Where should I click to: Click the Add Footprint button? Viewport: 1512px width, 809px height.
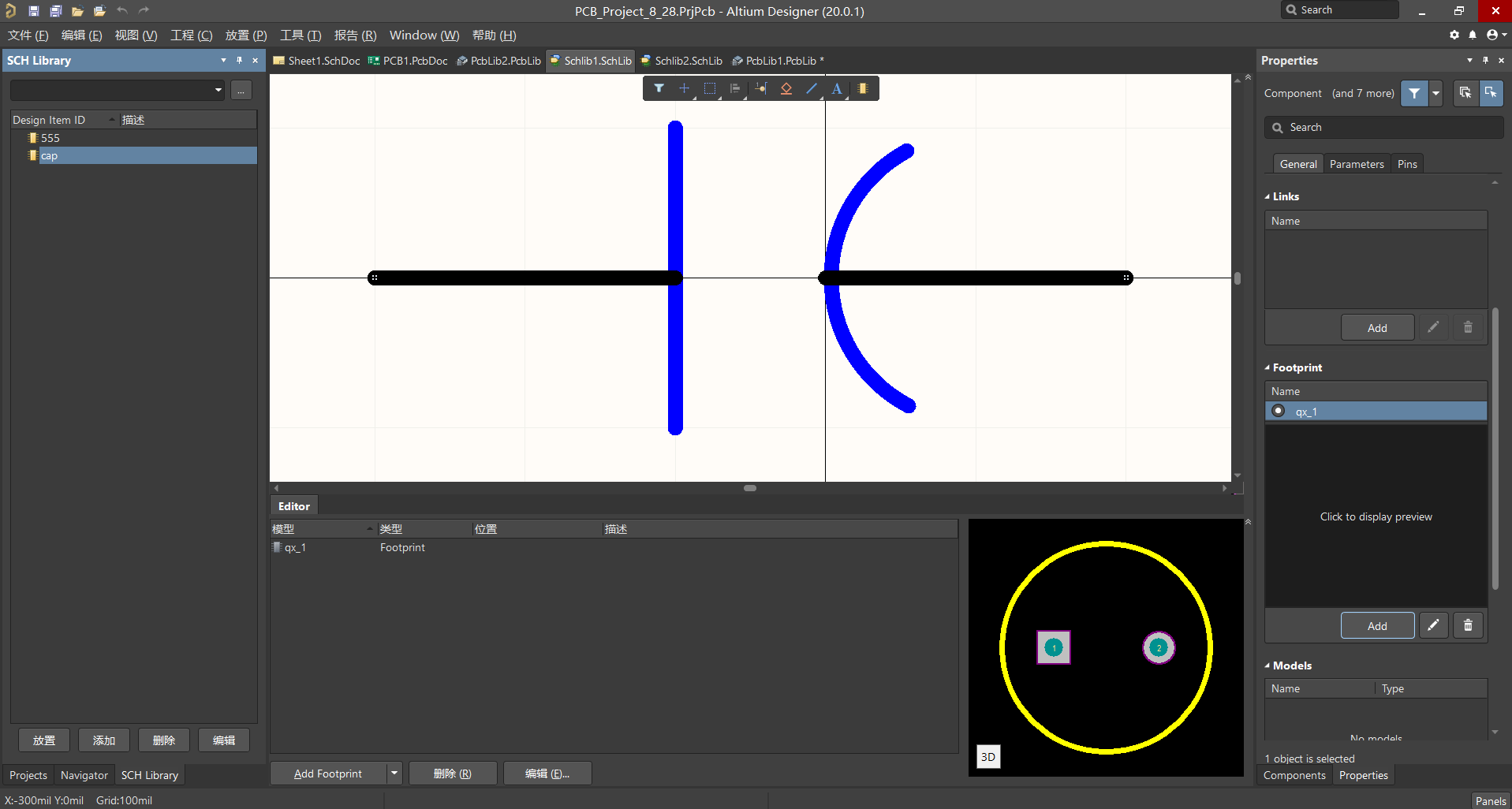pos(328,774)
